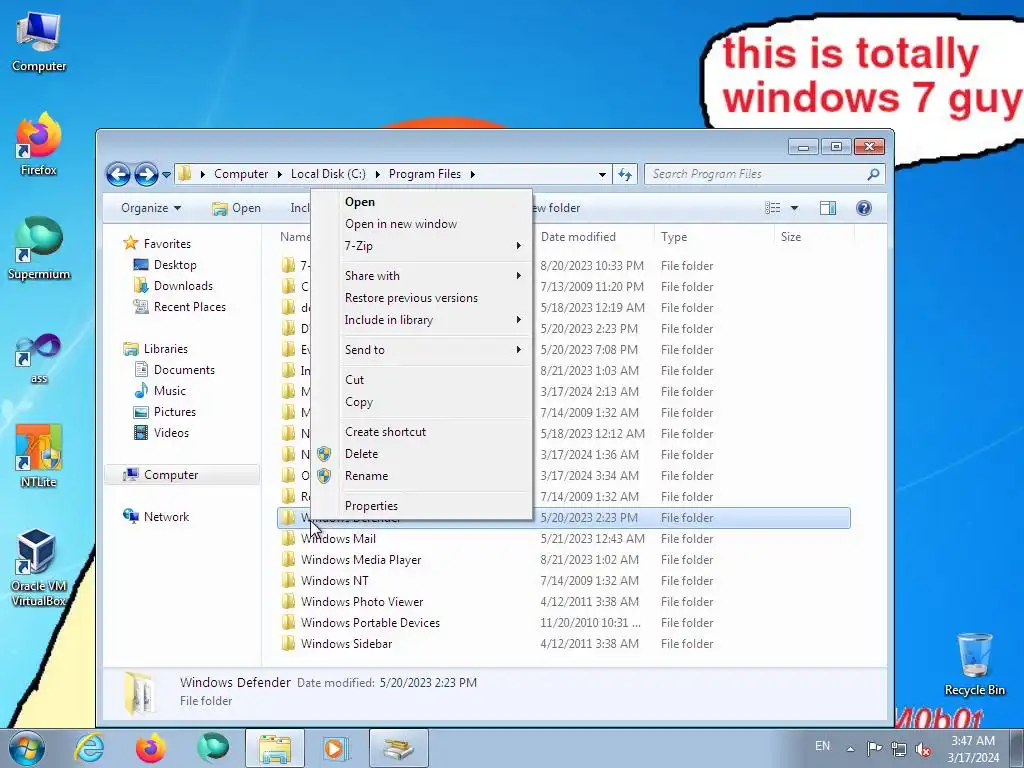Click the Start orb button
The width and height of the screenshot is (1024, 768).
tap(27, 748)
